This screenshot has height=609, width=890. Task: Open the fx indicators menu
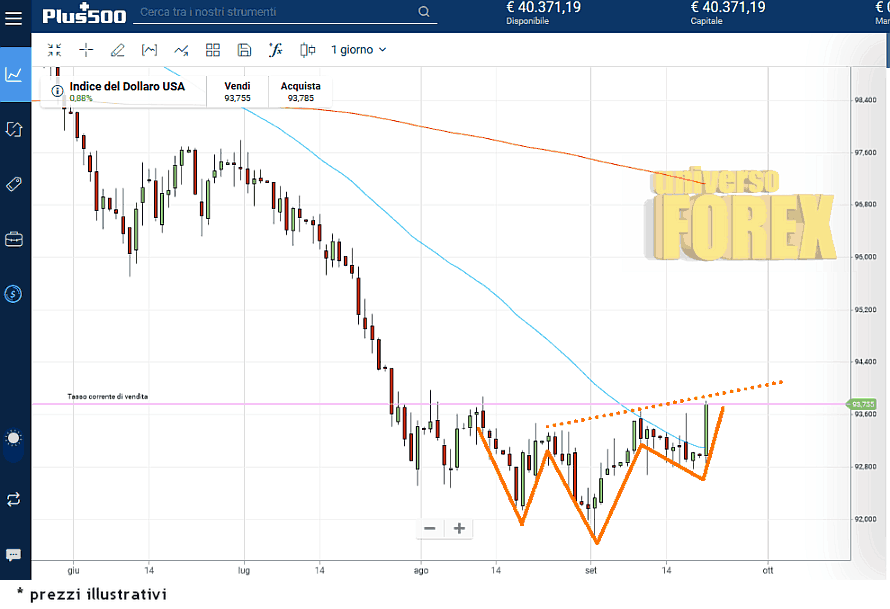(x=276, y=49)
